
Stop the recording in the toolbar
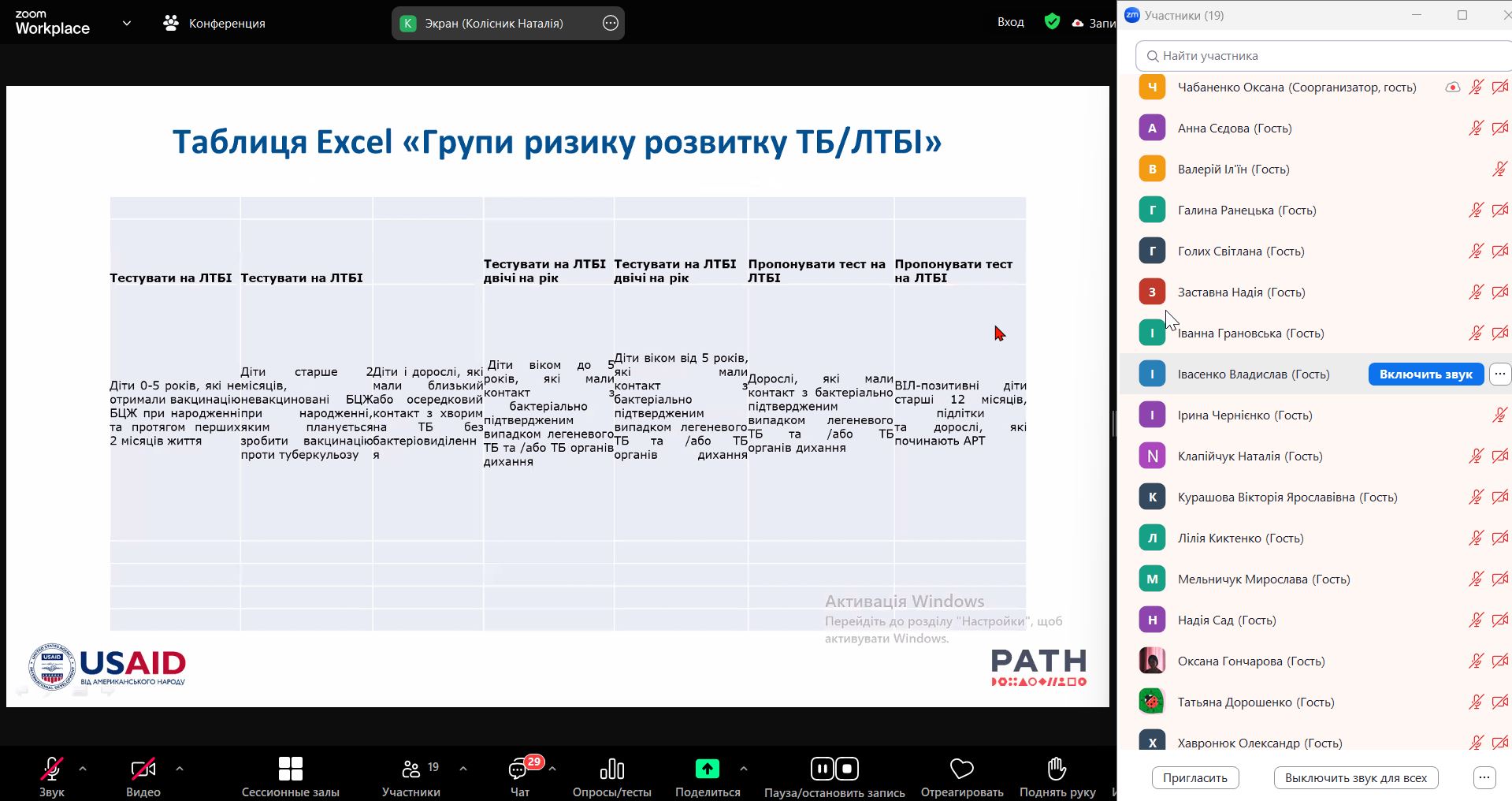click(x=847, y=768)
